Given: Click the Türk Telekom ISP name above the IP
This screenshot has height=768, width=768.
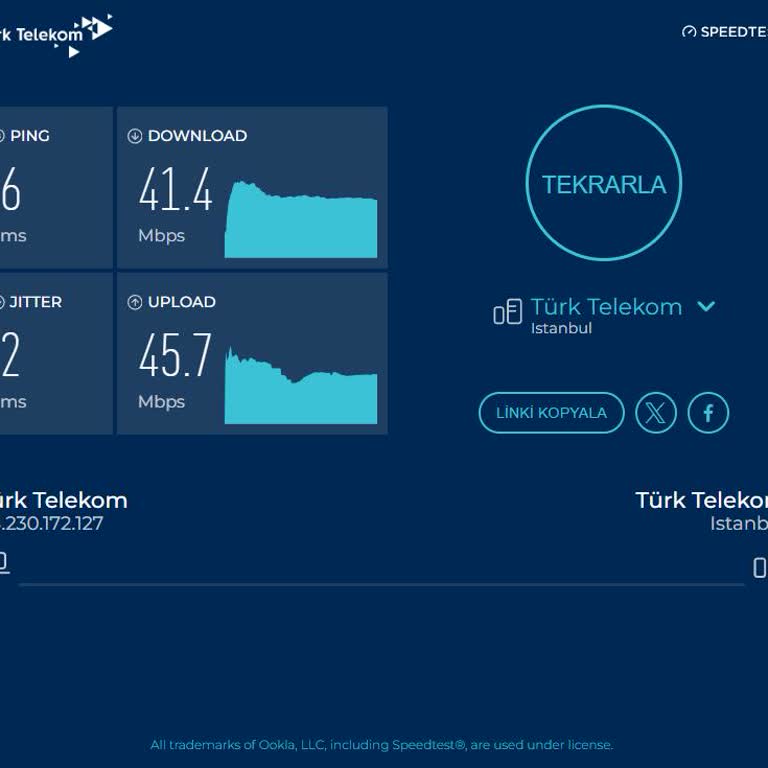Looking at the screenshot, I should (x=63, y=501).
